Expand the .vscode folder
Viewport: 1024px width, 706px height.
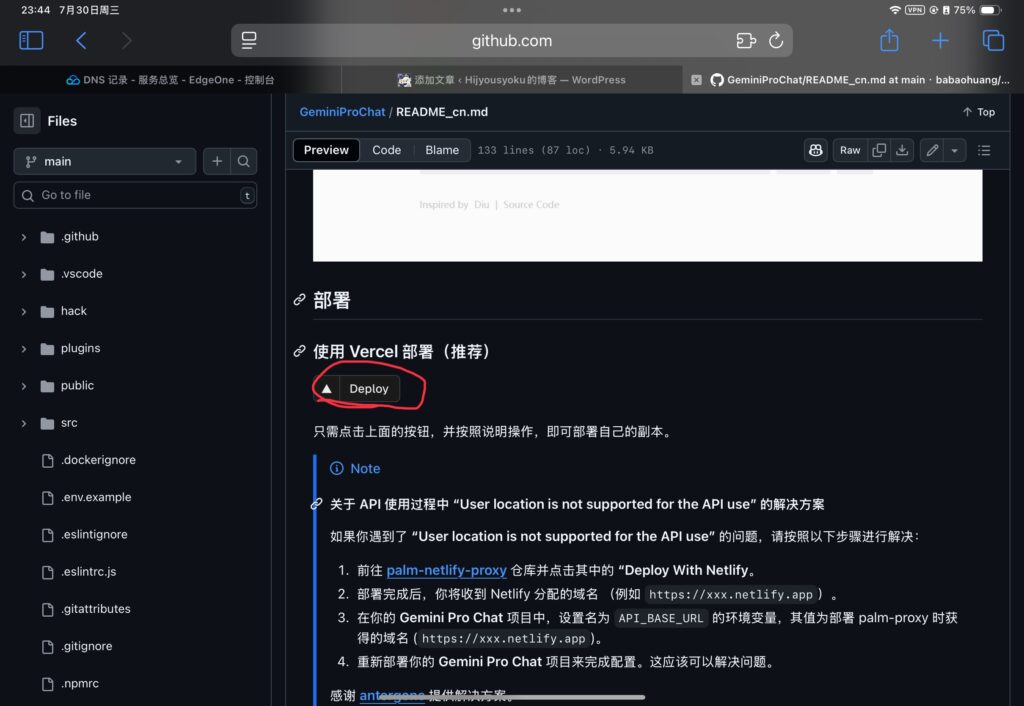tap(24, 274)
